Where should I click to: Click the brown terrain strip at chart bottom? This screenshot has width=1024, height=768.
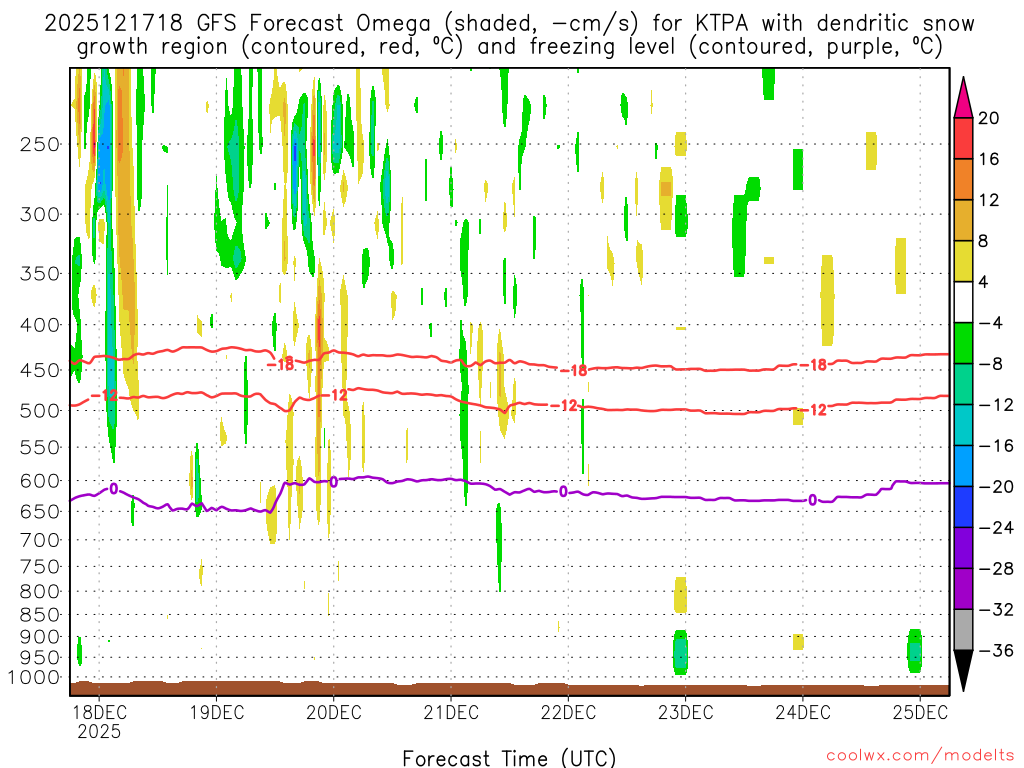coord(509,689)
